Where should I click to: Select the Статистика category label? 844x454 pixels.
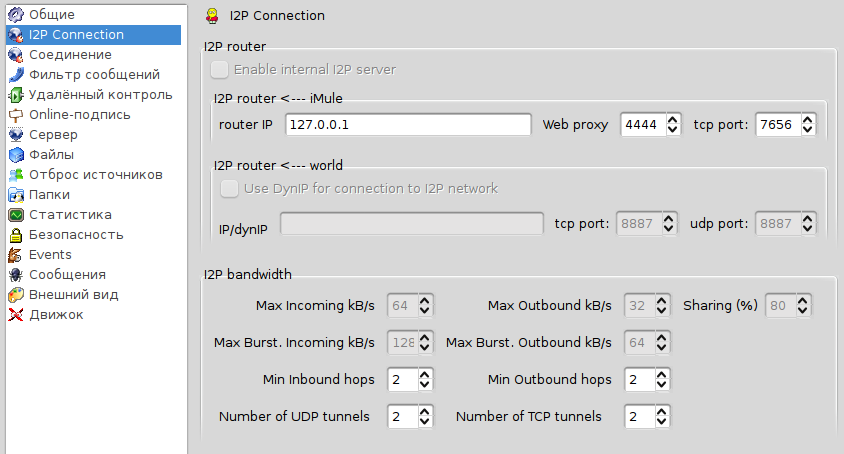(x=70, y=215)
